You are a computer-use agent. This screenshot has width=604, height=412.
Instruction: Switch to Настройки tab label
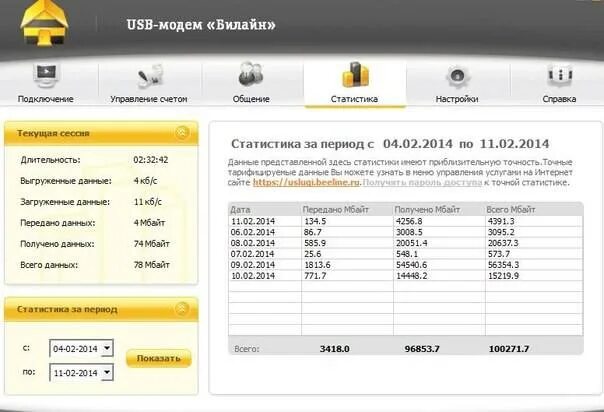(x=457, y=99)
